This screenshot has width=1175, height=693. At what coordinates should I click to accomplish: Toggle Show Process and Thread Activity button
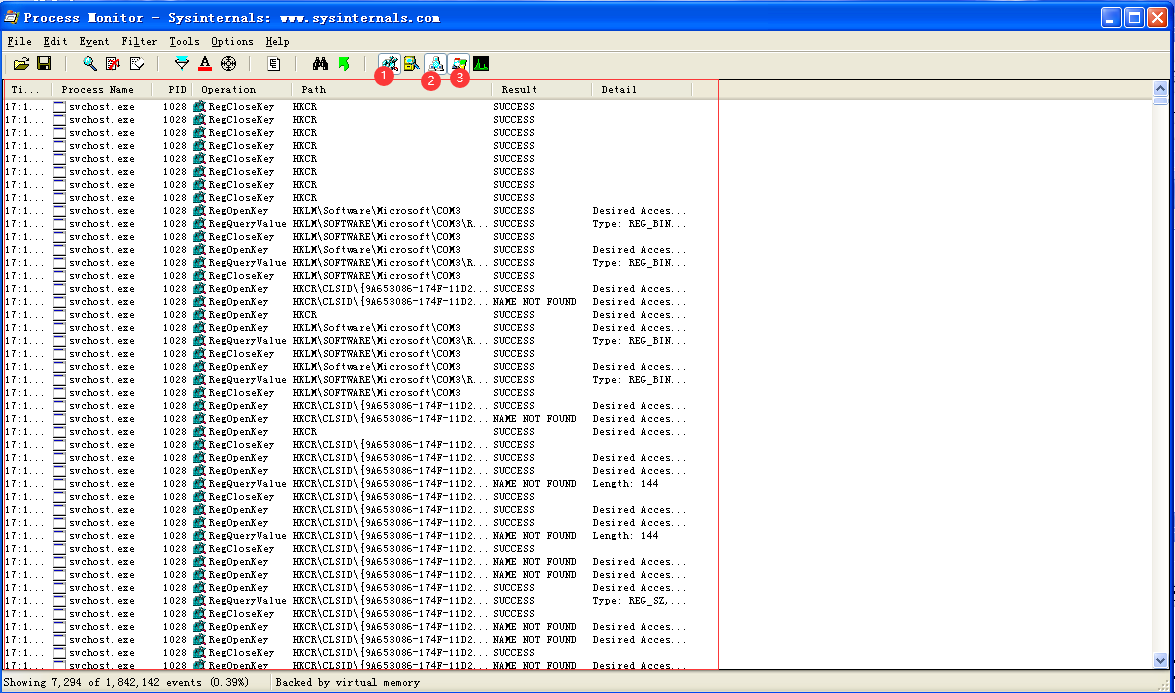[x=459, y=64]
